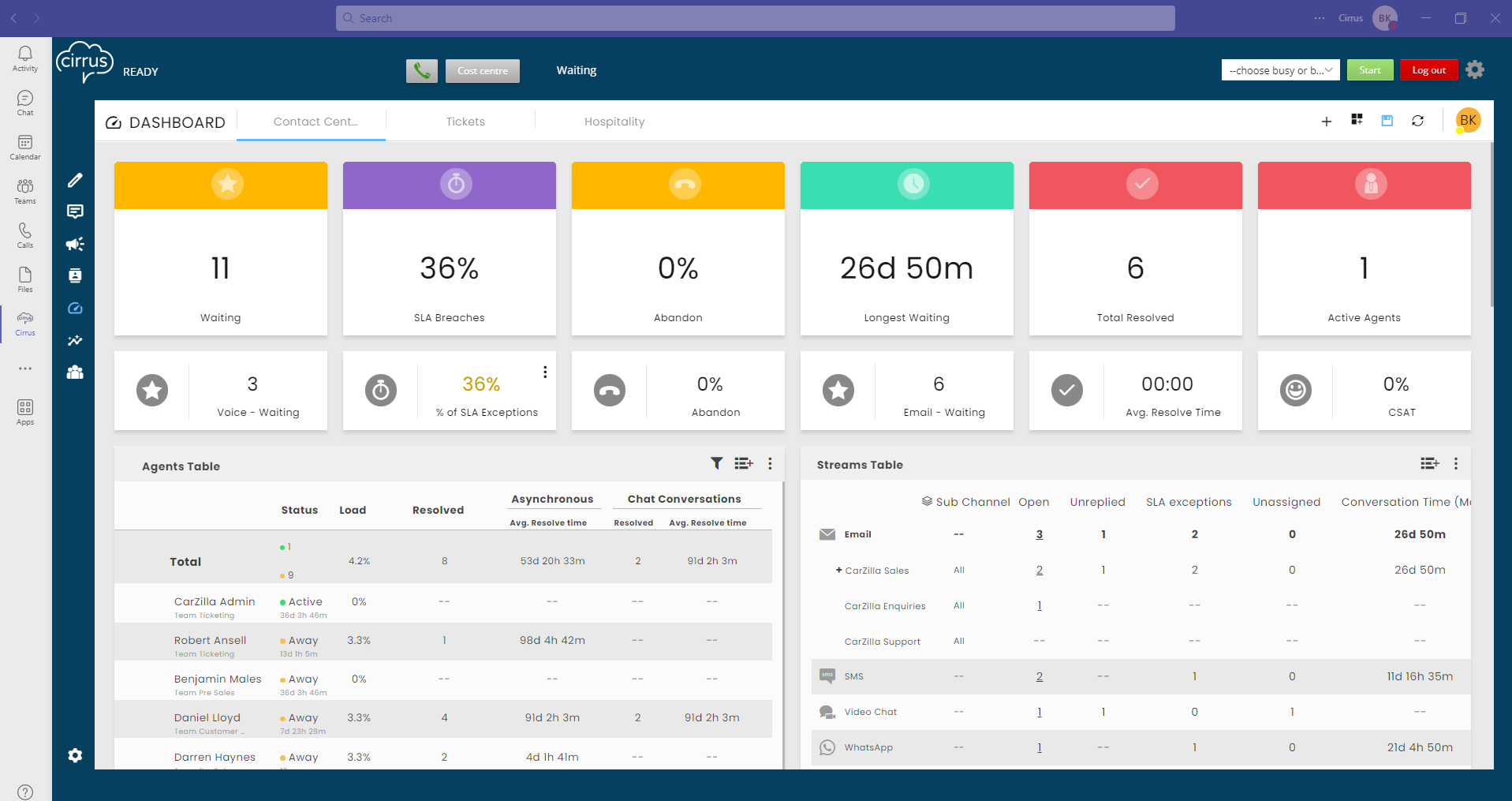Open the choose busy or break dropdown
The height and width of the screenshot is (801, 1512).
(x=1279, y=69)
